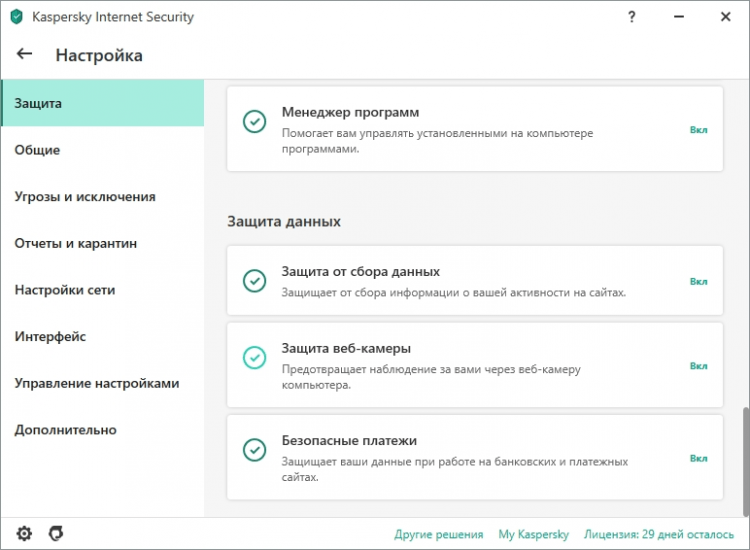The image size is (750, 550).
Task: Open the Другие решения link
Action: [x=439, y=534]
